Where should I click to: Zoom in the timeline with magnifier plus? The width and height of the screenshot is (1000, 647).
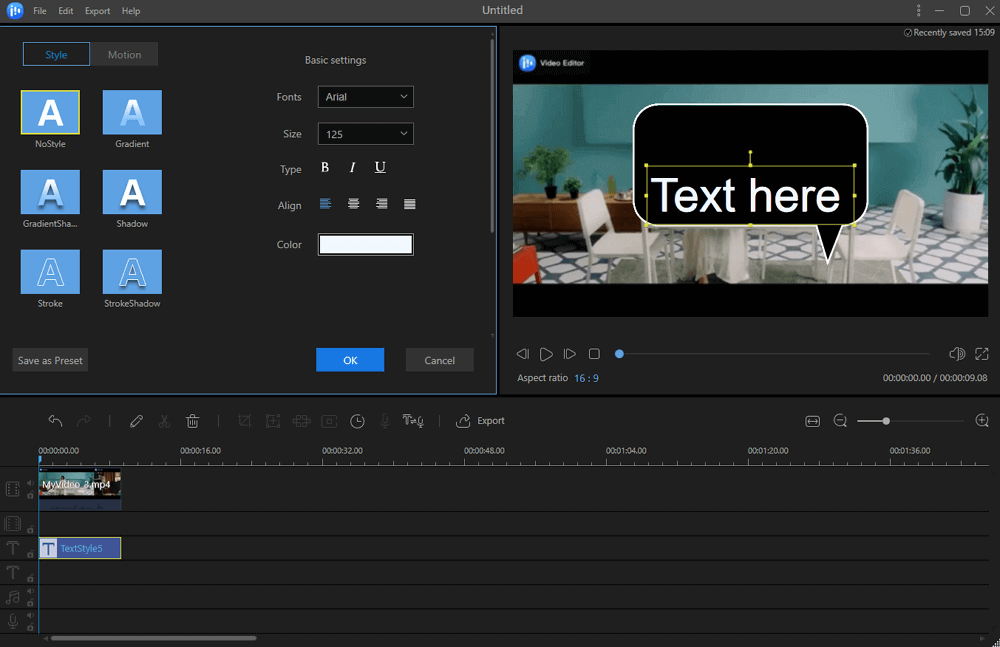pos(982,421)
